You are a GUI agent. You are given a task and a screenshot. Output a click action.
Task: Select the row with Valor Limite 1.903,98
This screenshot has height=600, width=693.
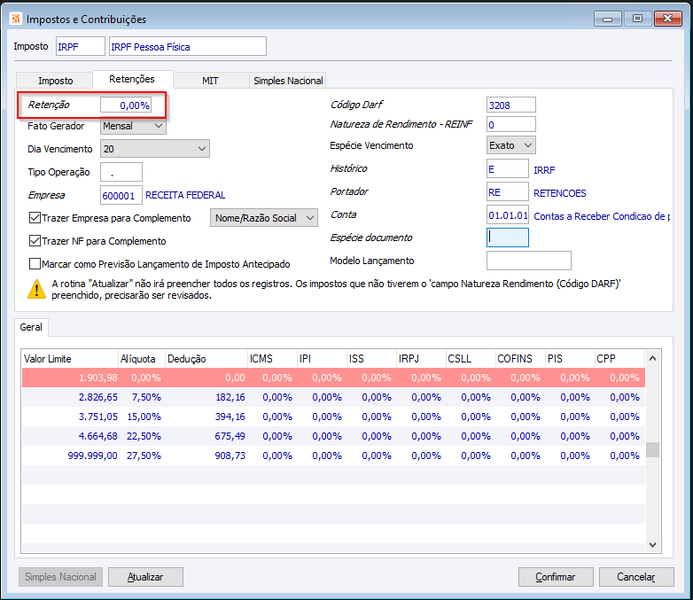(333, 378)
